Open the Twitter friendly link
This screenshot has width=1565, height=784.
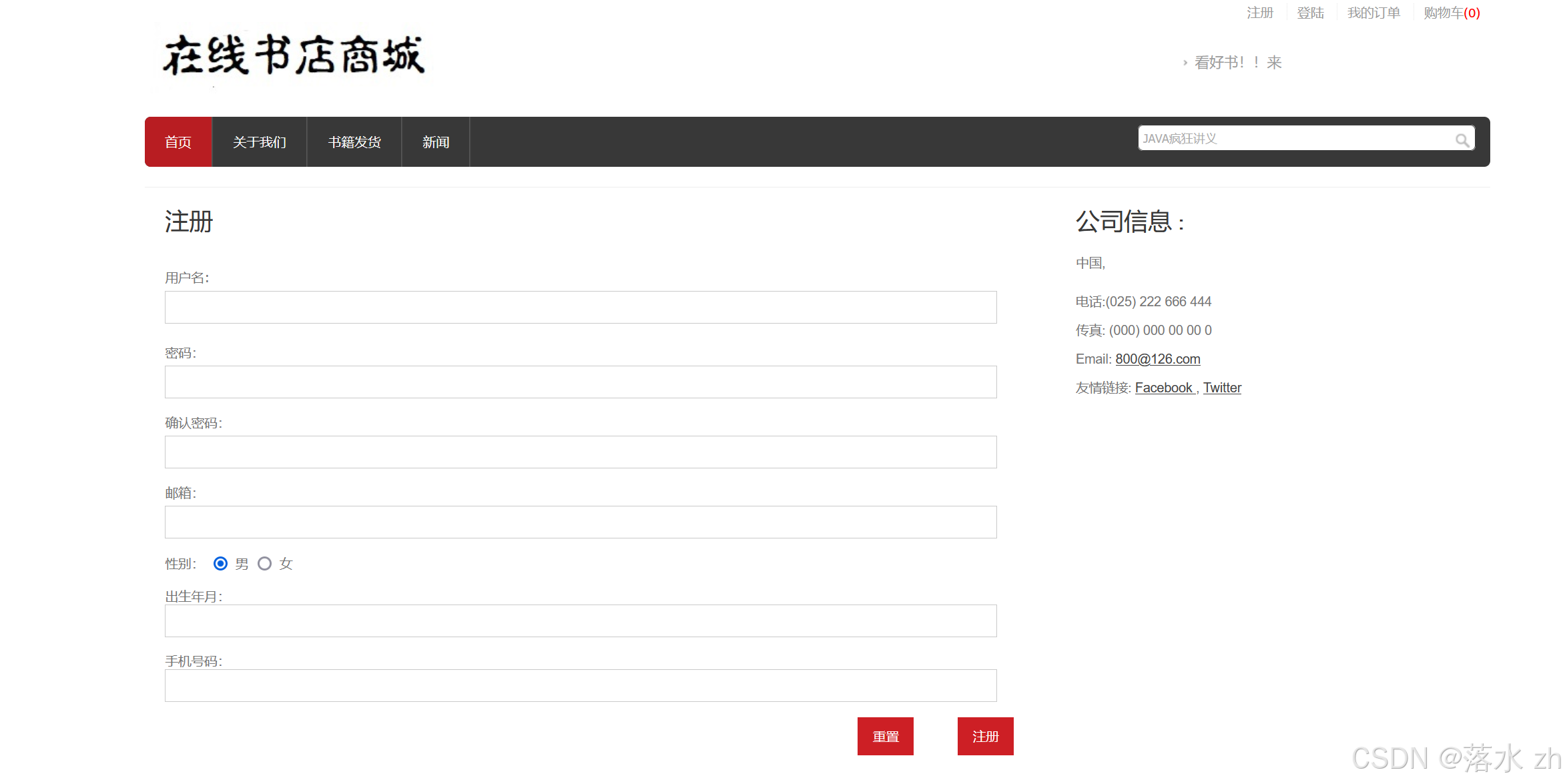(1222, 388)
